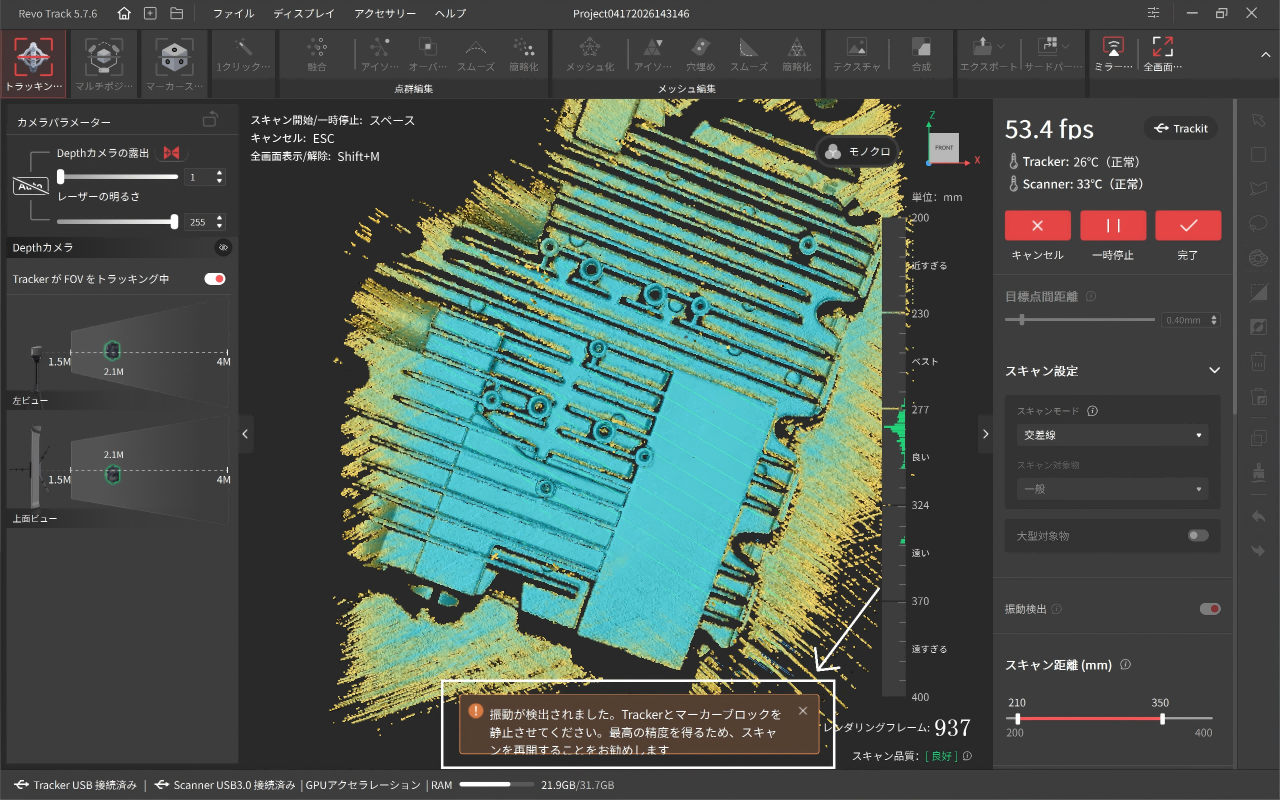Image resolution: width=1280 pixels, height=800 pixels.
Task: Select the オーバー overlap detection tool
Action: click(427, 55)
